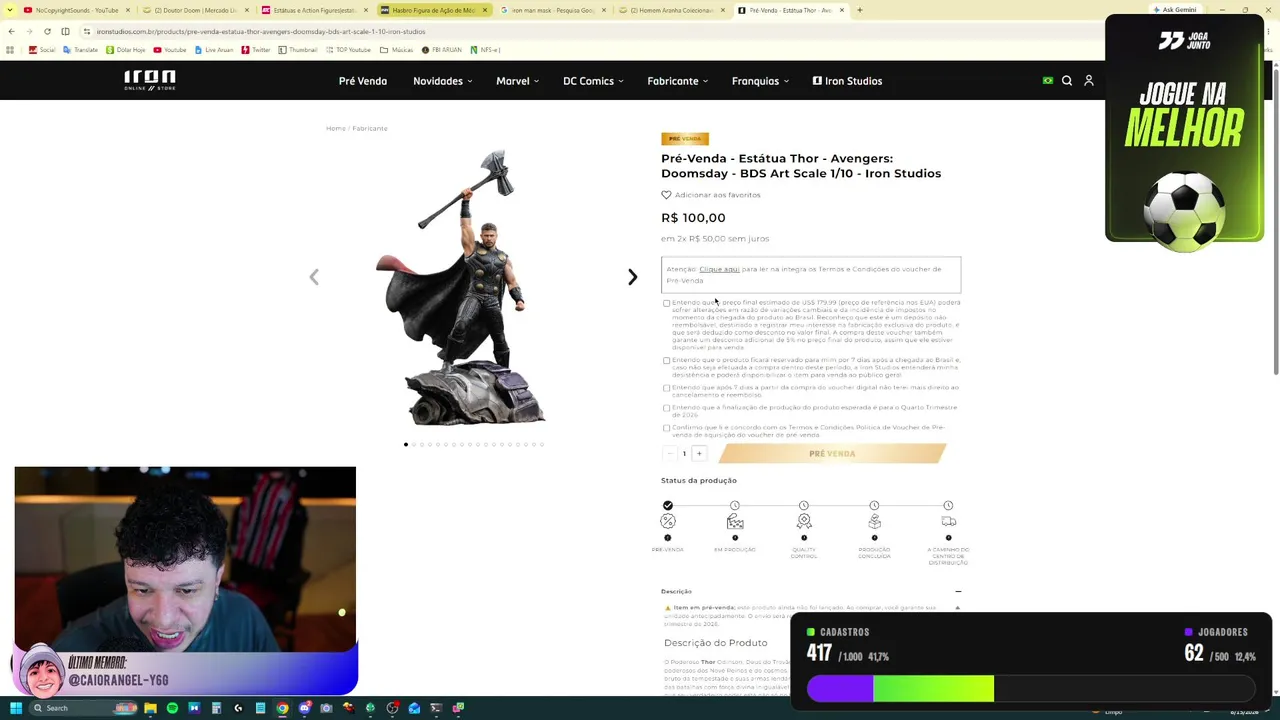Open the Músicas bookmarks folder
Image resolution: width=1280 pixels, height=720 pixels.
[x=397, y=50]
